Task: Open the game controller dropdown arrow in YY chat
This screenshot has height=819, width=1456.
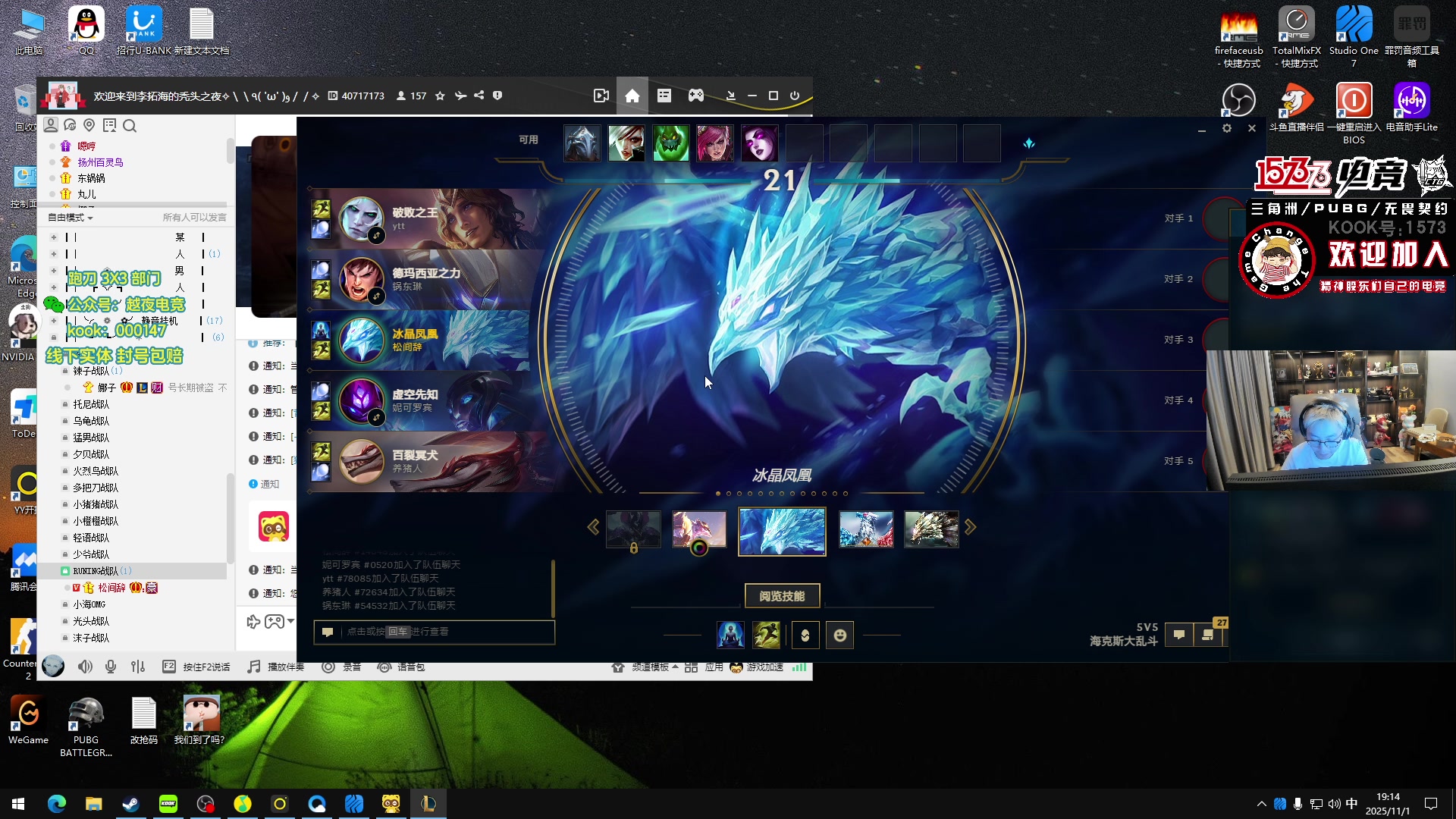Action: [290, 622]
